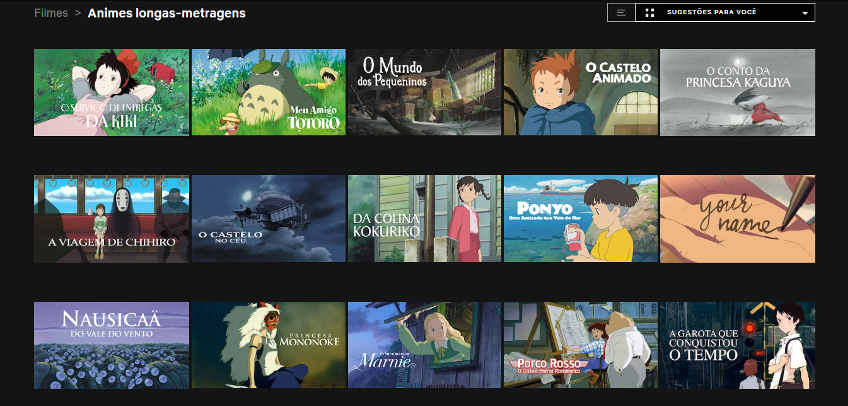The width and height of the screenshot is (848, 406).
Task: Open O Mundo dos Pequeninos thumbnail
Action: click(425, 92)
